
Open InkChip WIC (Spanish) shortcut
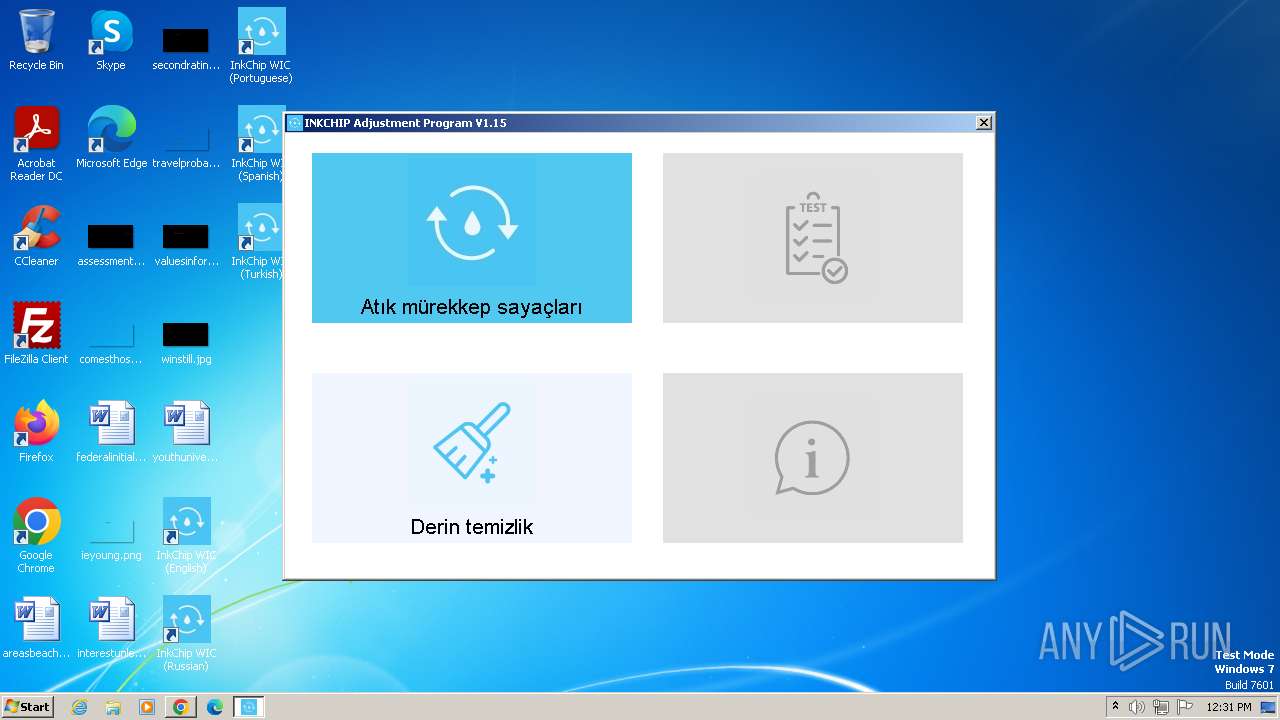[x=260, y=144]
